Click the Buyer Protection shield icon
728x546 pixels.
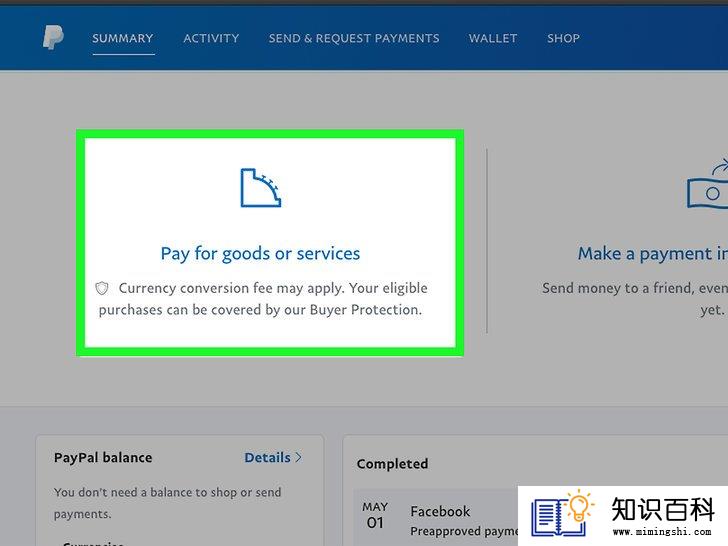(102, 288)
